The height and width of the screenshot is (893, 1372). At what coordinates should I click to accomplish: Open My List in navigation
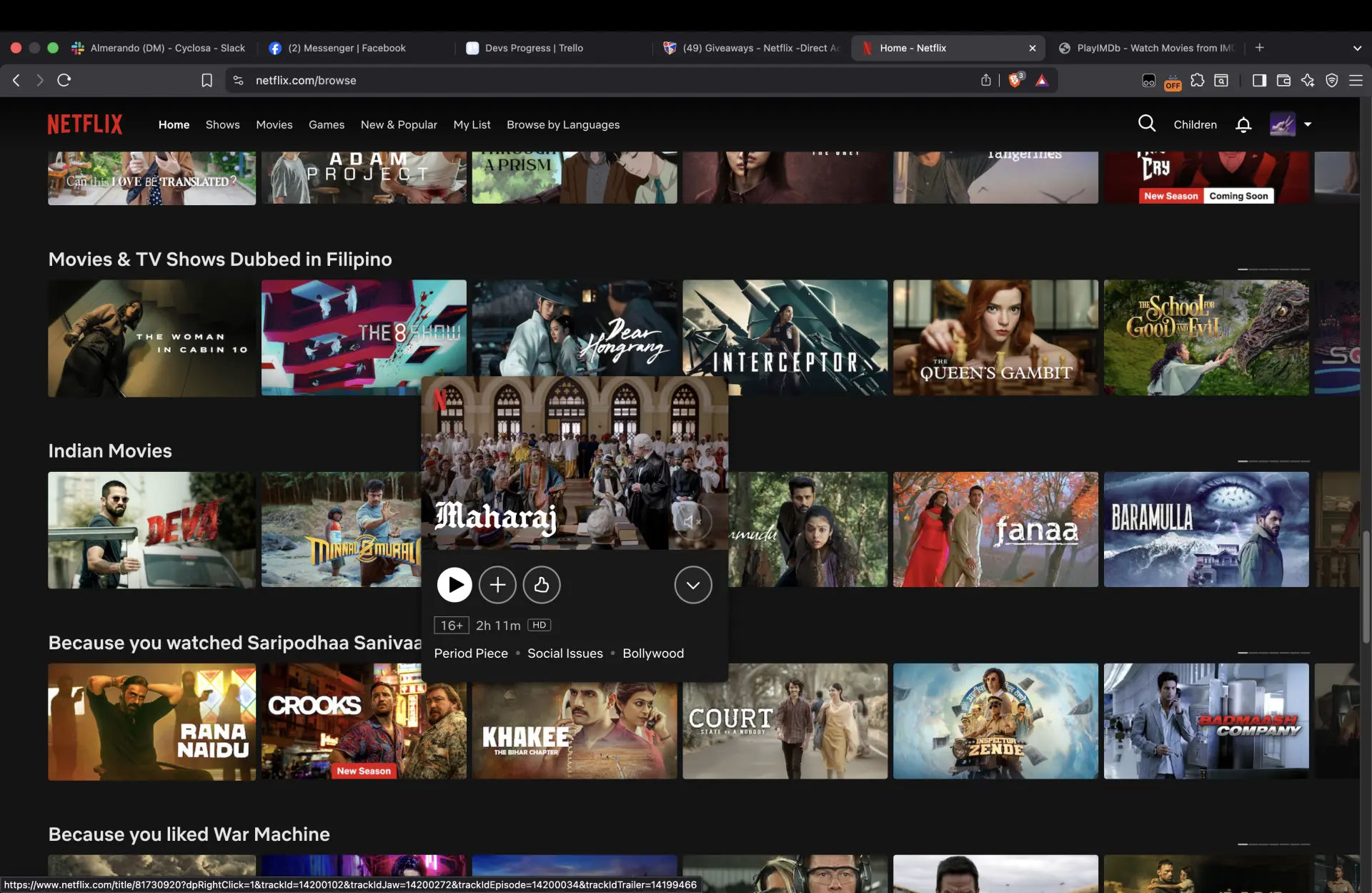click(x=472, y=124)
